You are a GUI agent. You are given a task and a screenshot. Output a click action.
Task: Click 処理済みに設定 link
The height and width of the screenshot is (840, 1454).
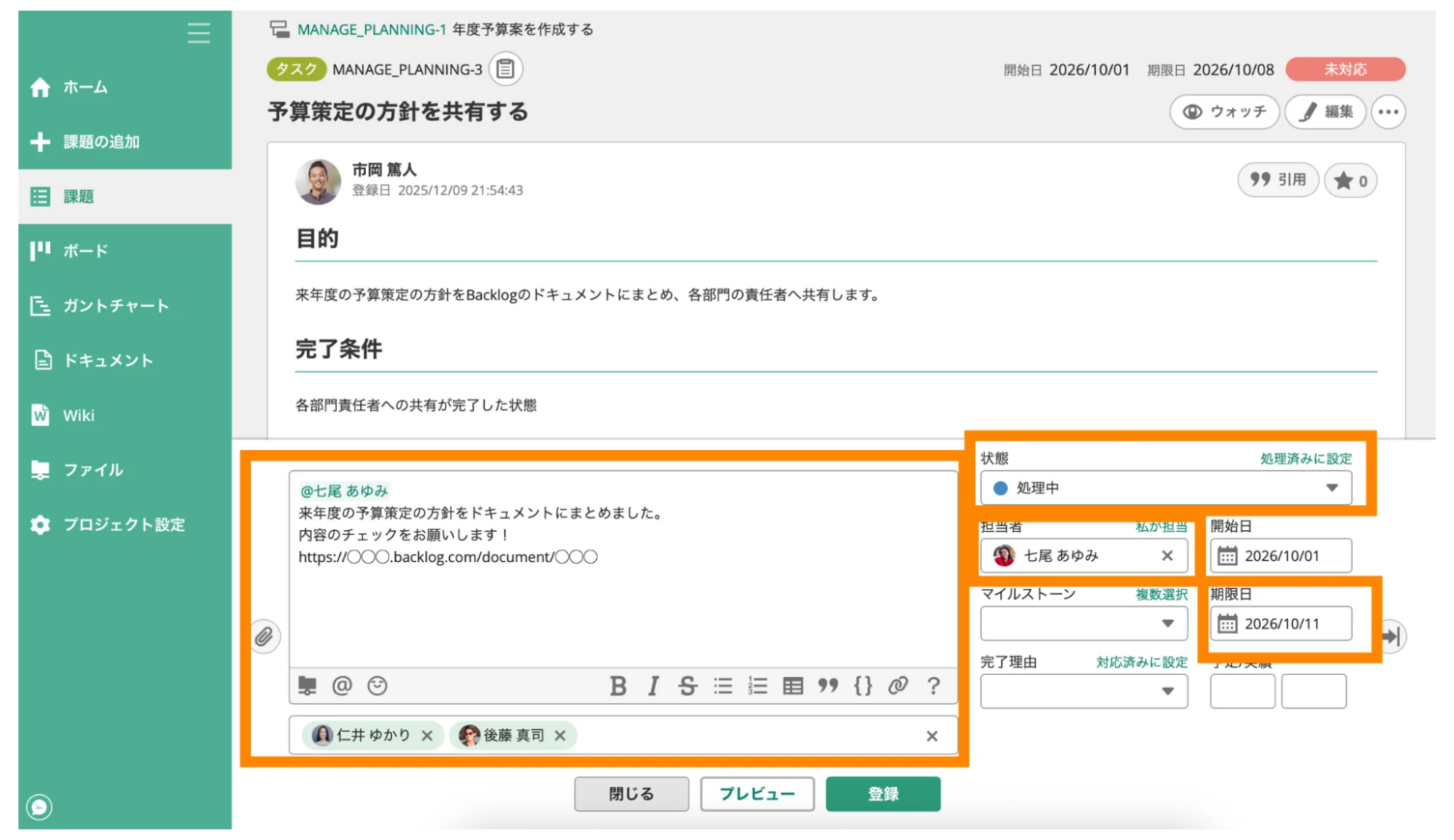[1306, 458]
